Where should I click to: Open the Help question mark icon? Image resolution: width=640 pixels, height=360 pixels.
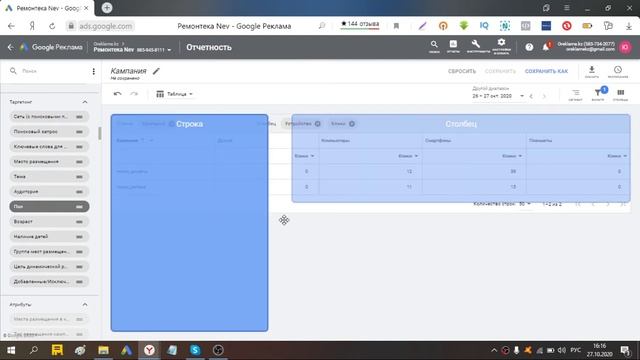[x=529, y=47]
